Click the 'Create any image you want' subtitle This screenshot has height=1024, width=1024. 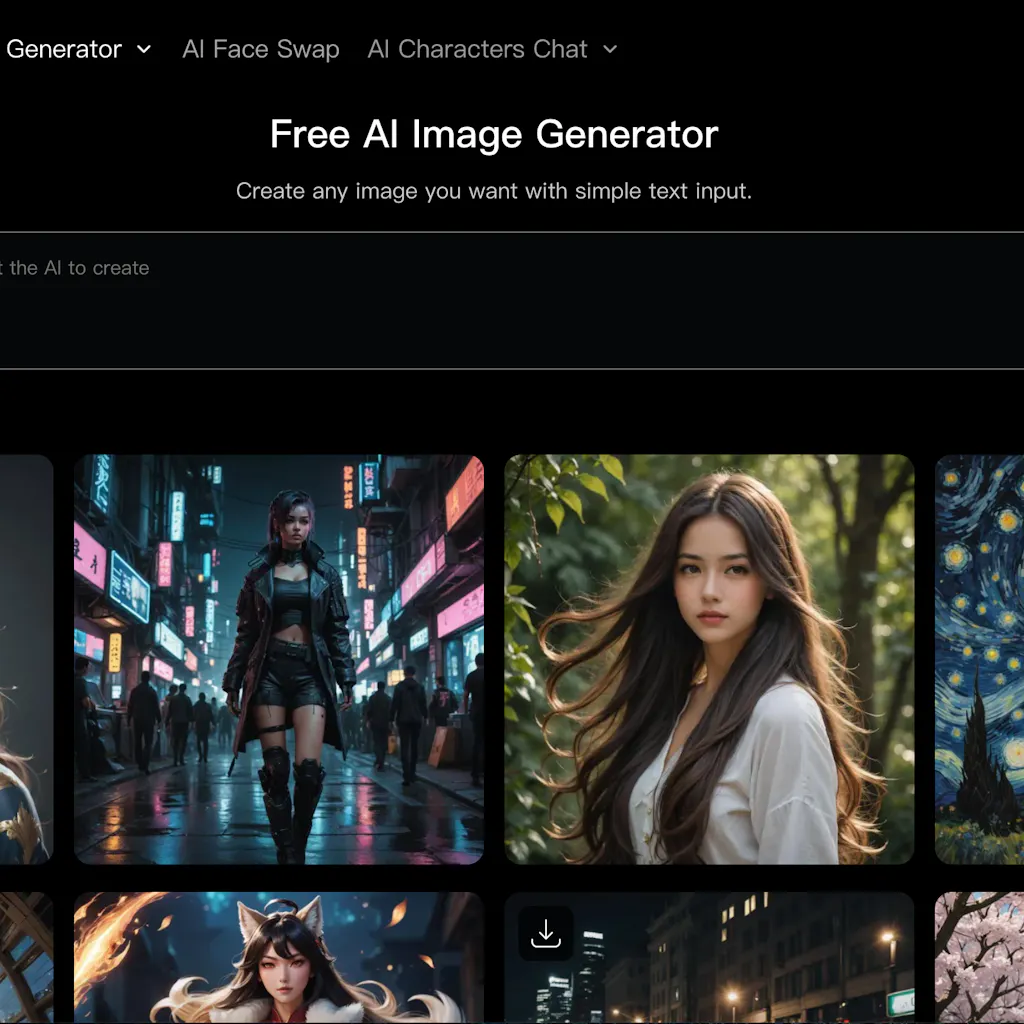click(494, 191)
